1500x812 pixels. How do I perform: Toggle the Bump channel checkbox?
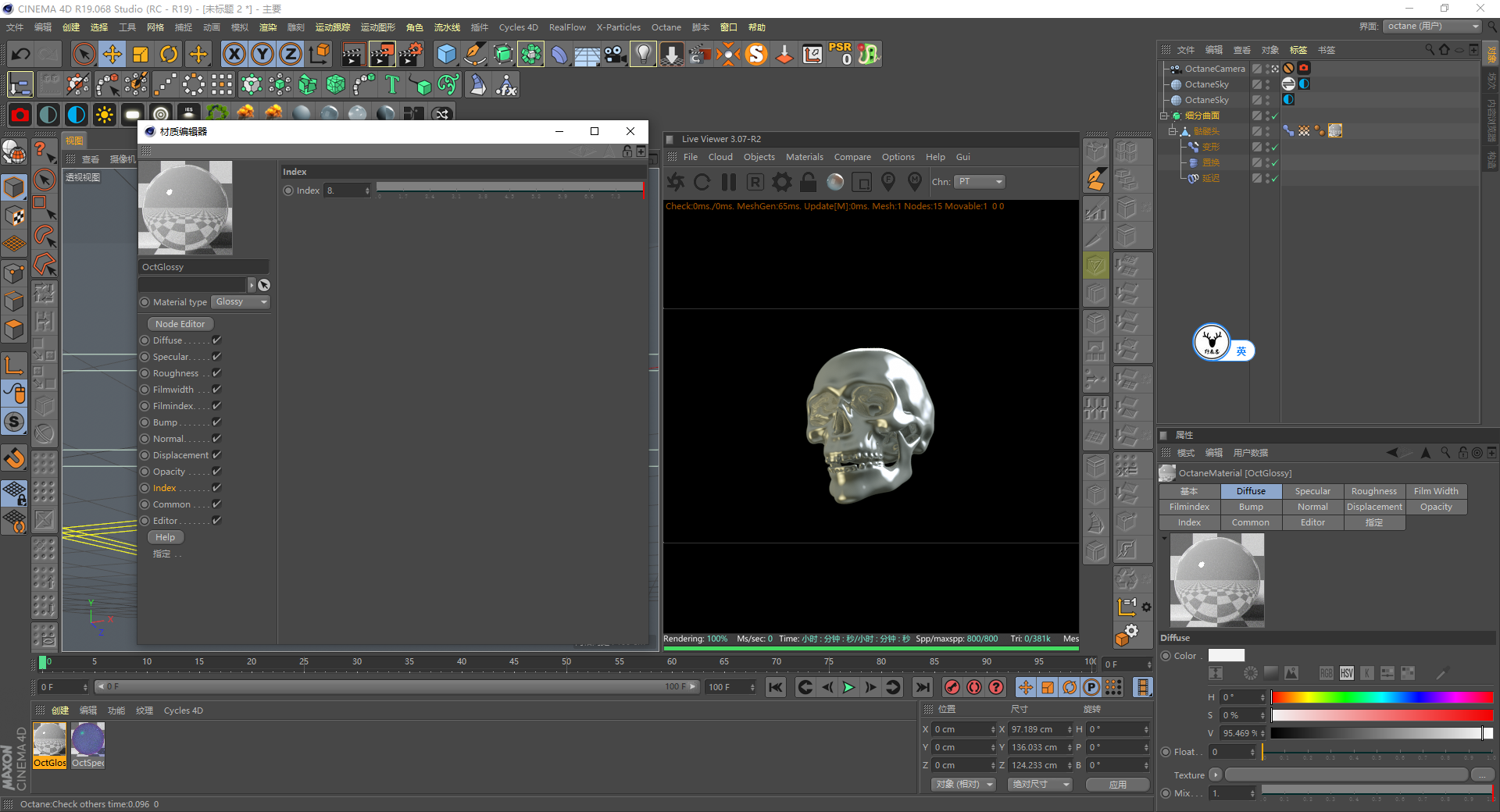click(216, 422)
